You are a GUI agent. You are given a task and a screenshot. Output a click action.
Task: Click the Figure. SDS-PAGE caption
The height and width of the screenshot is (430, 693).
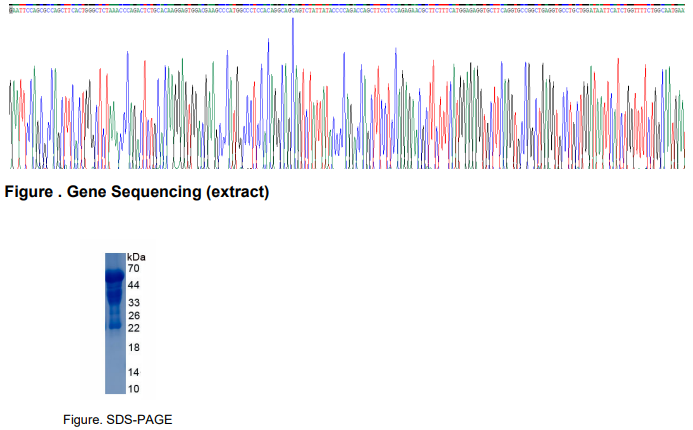click(x=118, y=419)
